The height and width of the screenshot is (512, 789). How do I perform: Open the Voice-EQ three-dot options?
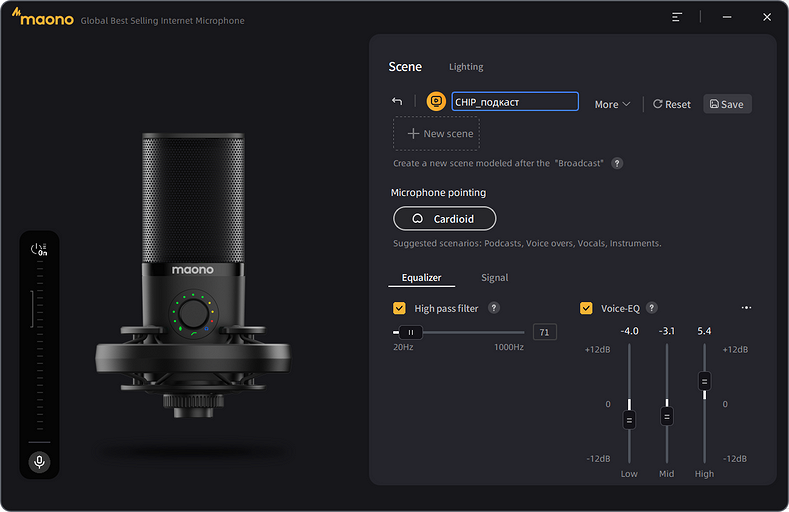pos(746,308)
